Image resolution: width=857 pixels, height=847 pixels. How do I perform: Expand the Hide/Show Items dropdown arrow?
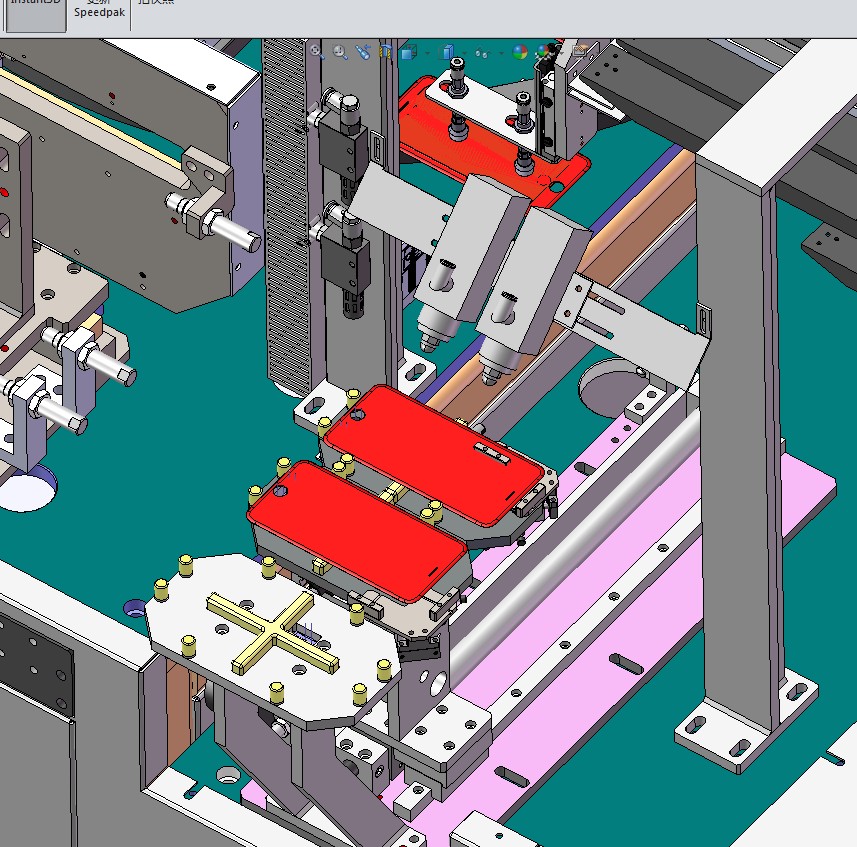point(500,53)
